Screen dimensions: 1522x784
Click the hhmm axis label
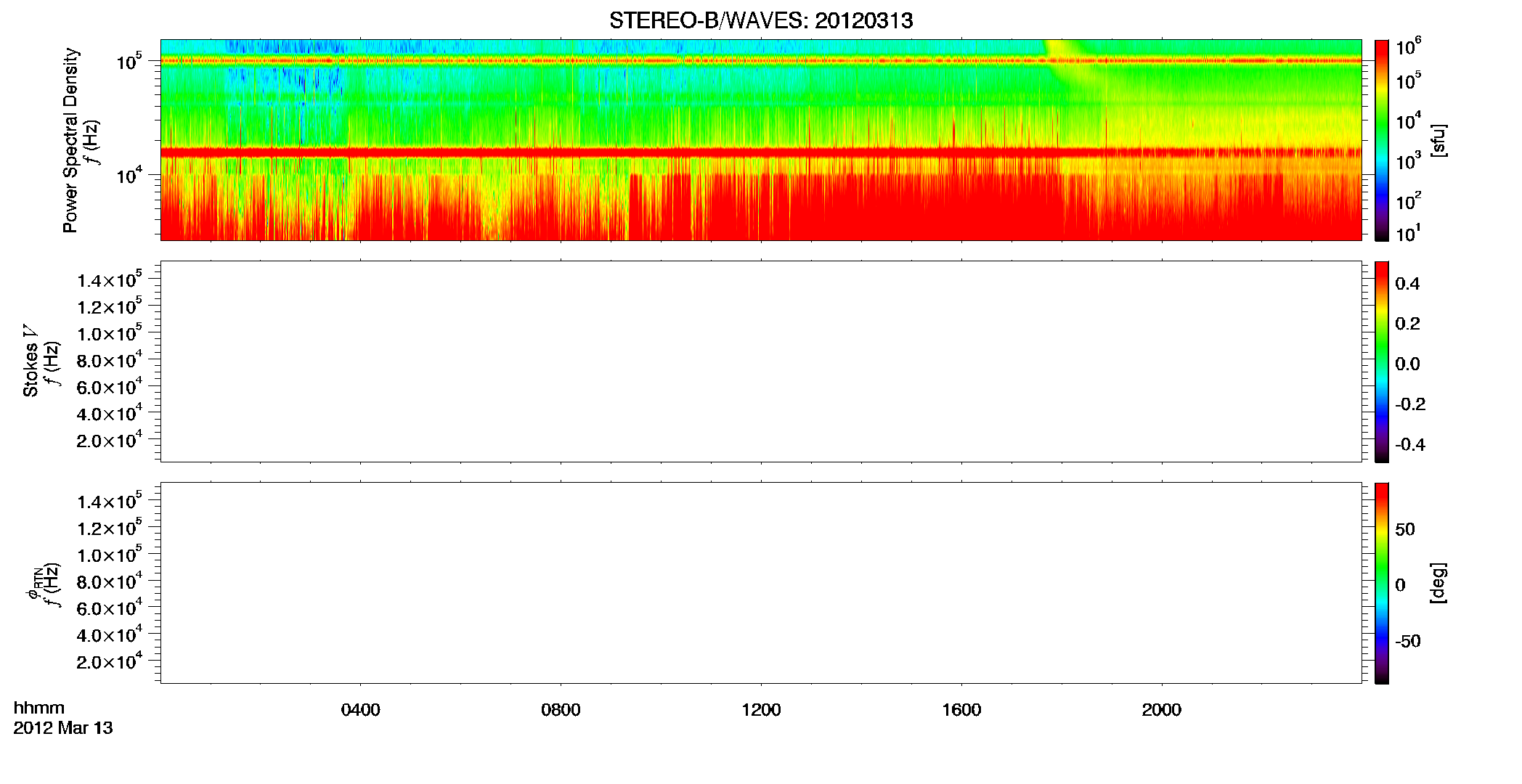coord(39,708)
